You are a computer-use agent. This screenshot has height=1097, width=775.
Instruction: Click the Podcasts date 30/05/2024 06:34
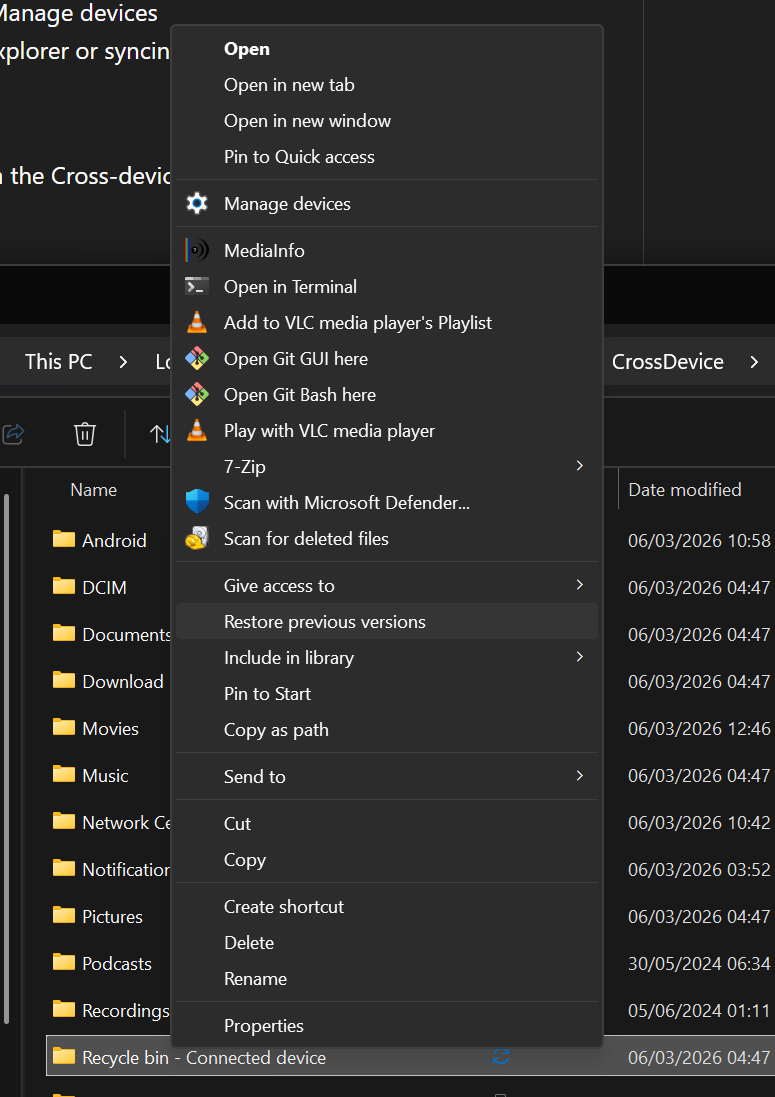pos(699,963)
